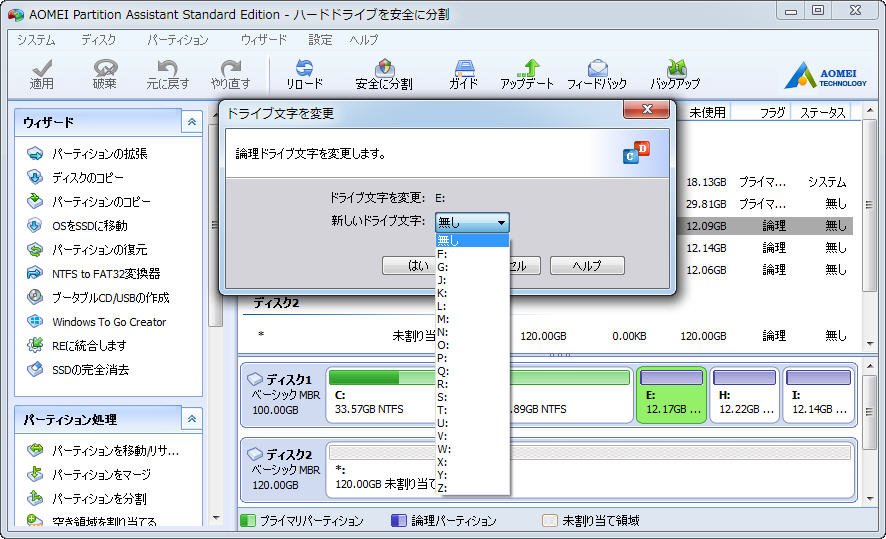Collapse the Partition Operations (パーティション処理) panel
Screen dimensions: 886x539
(x=192, y=419)
